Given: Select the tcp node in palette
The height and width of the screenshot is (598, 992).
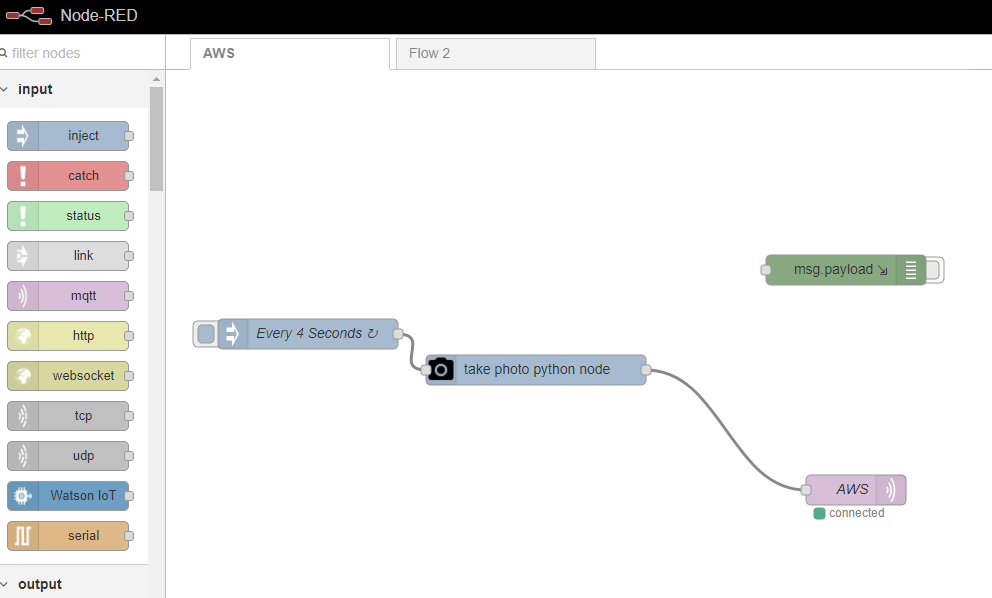Looking at the screenshot, I should [68, 416].
